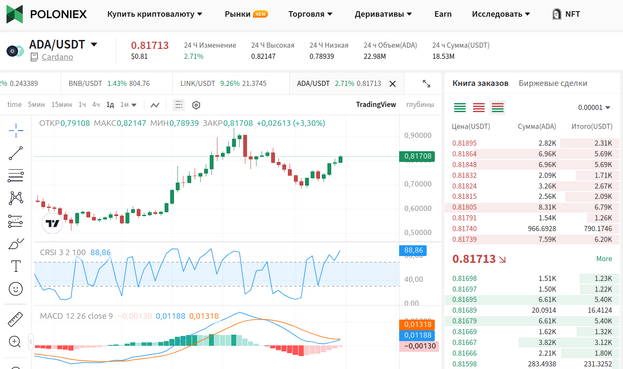Open the Fibonacci retracement tool
This screenshot has height=369, width=623.
pos(16,176)
